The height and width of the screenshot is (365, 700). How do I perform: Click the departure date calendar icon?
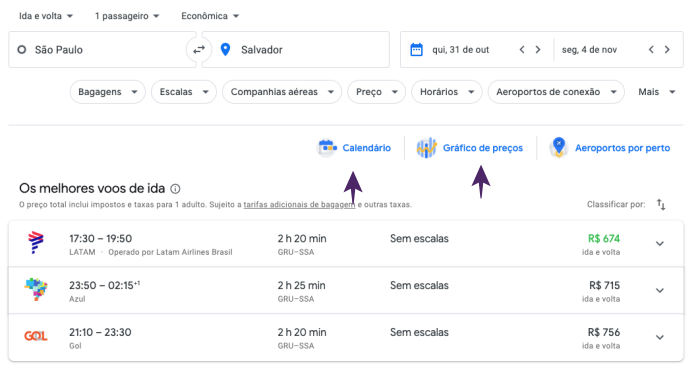[x=416, y=50]
